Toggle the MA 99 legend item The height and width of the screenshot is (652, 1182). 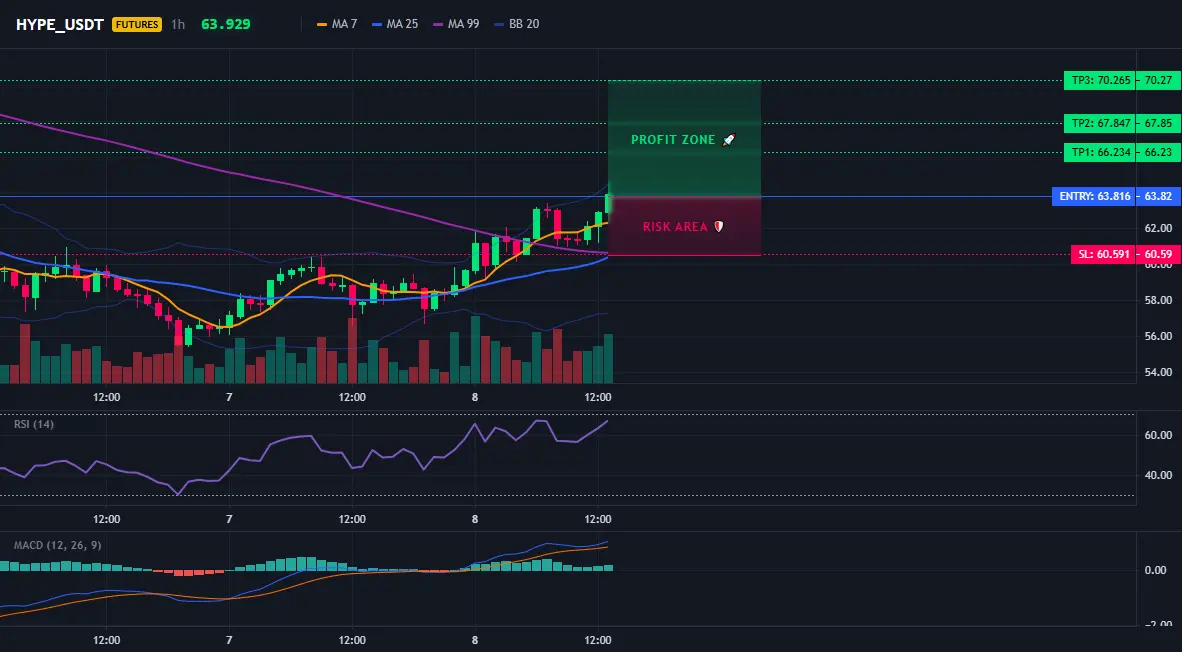[x=456, y=24]
